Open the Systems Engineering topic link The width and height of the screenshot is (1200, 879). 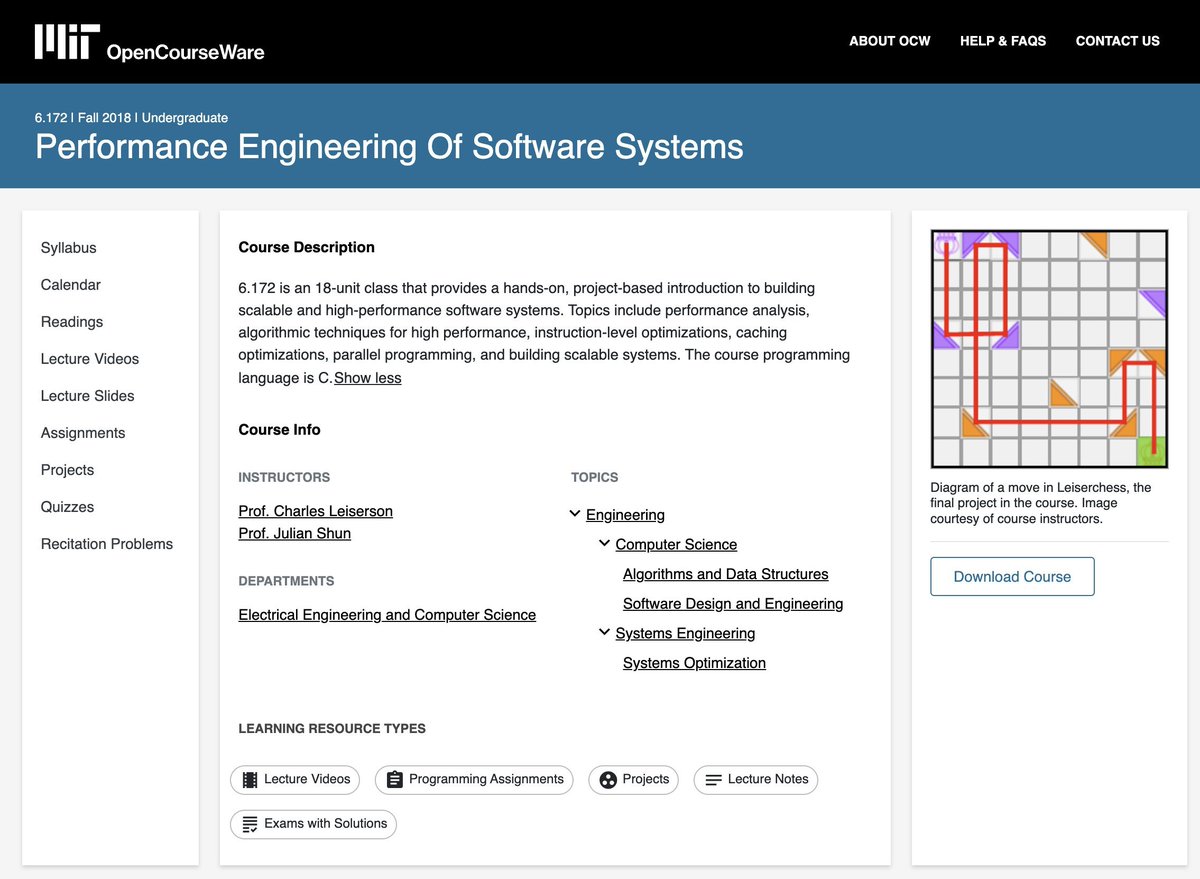[685, 634]
